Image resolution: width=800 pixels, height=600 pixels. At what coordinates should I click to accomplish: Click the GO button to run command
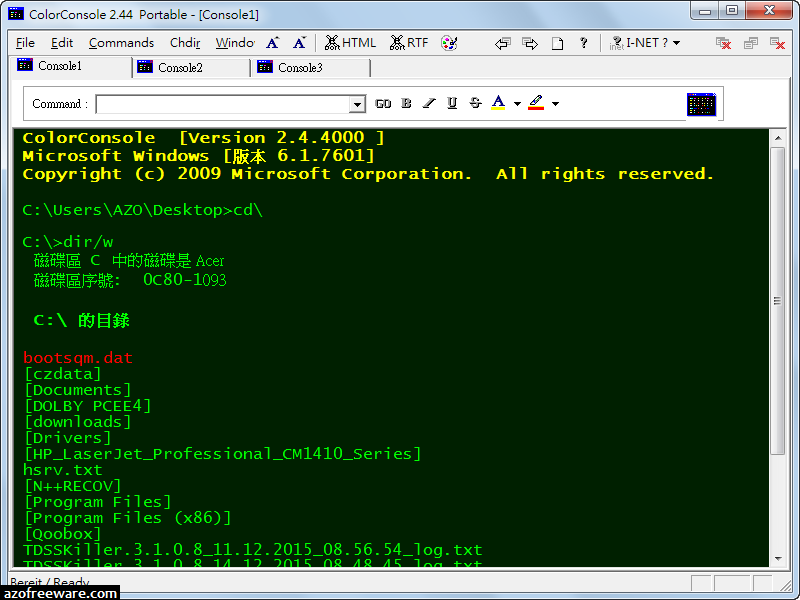(383, 104)
